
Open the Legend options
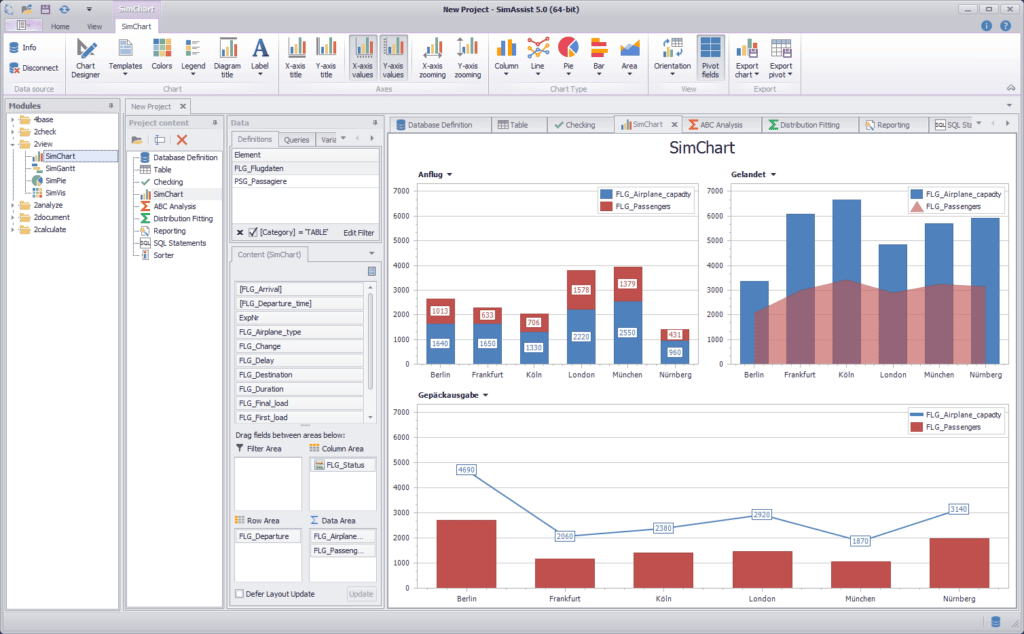click(193, 58)
